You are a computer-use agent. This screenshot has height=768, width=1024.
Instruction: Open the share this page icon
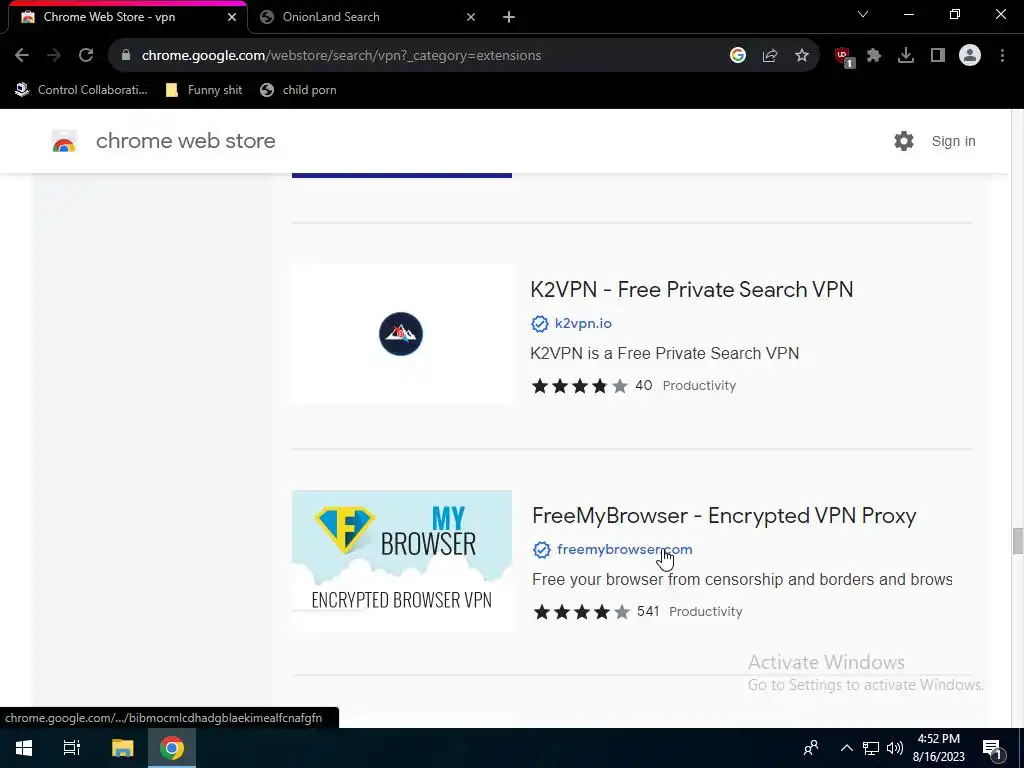[770, 56]
